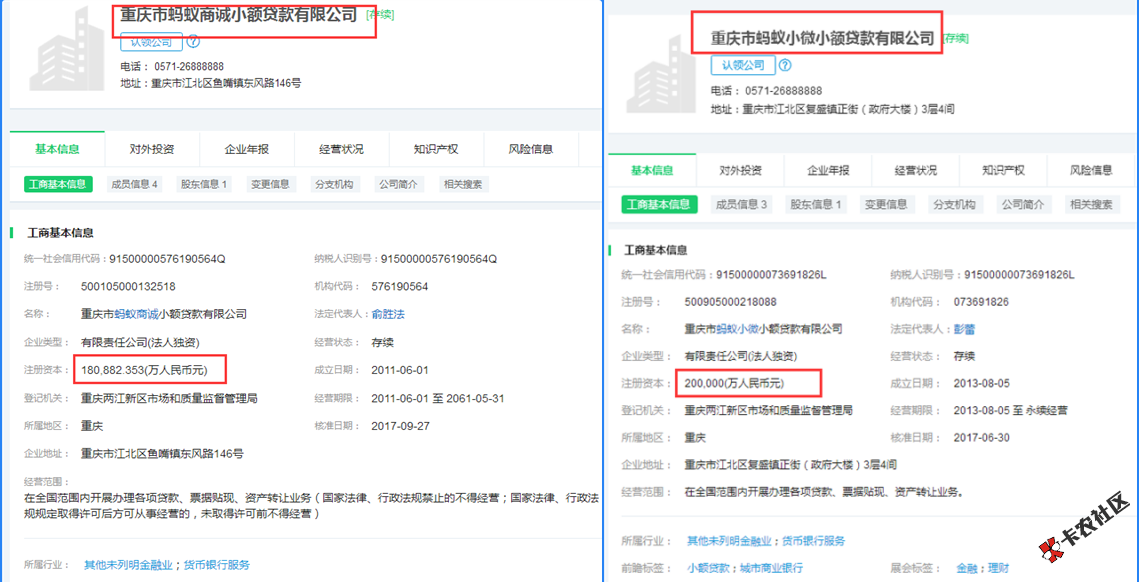Click 存续 status tag beside left title
The width and height of the screenshot is (1139, 582).
[x=381, y=15]
